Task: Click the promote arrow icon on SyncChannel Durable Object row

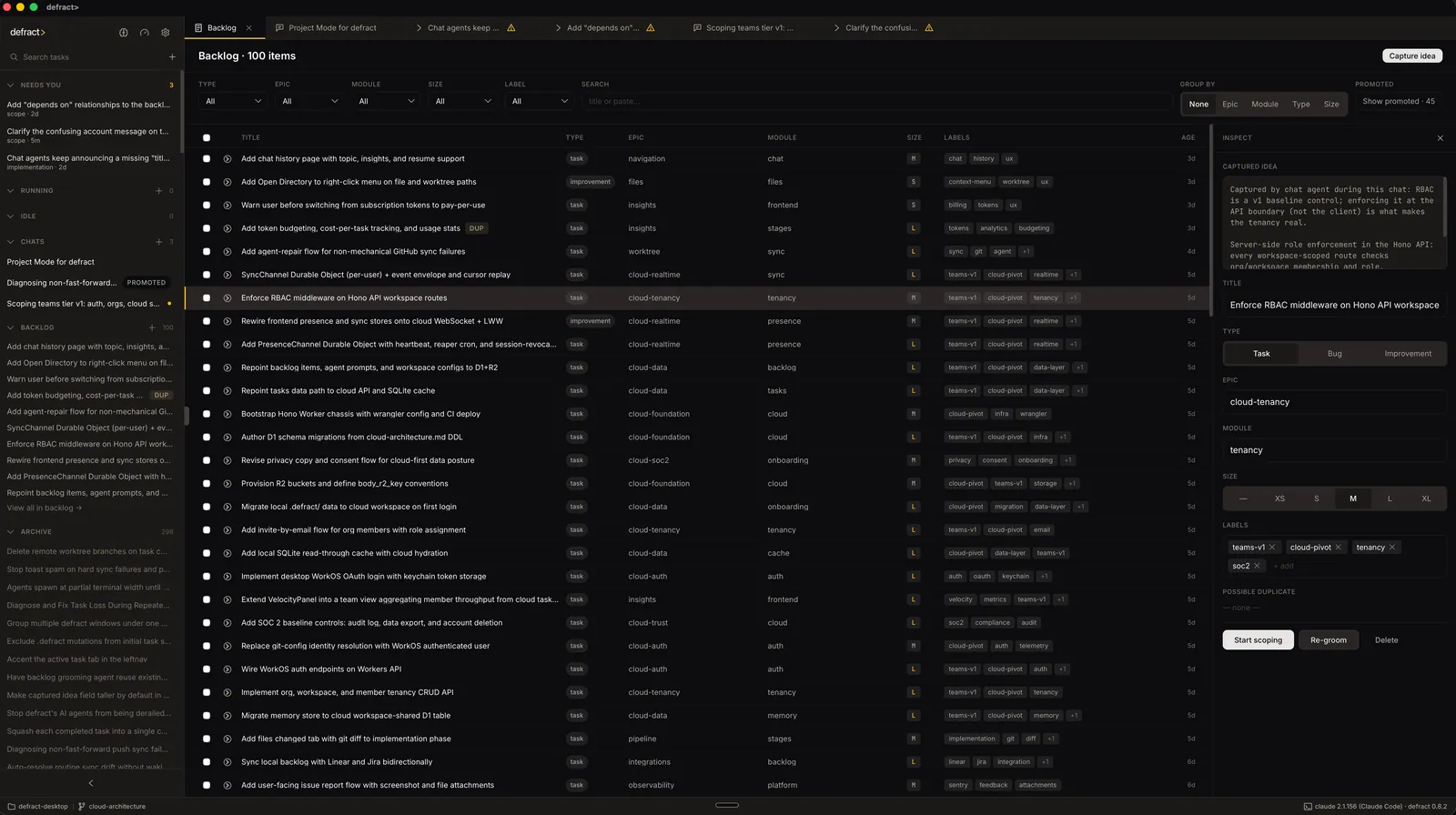Action: point(227,275)
